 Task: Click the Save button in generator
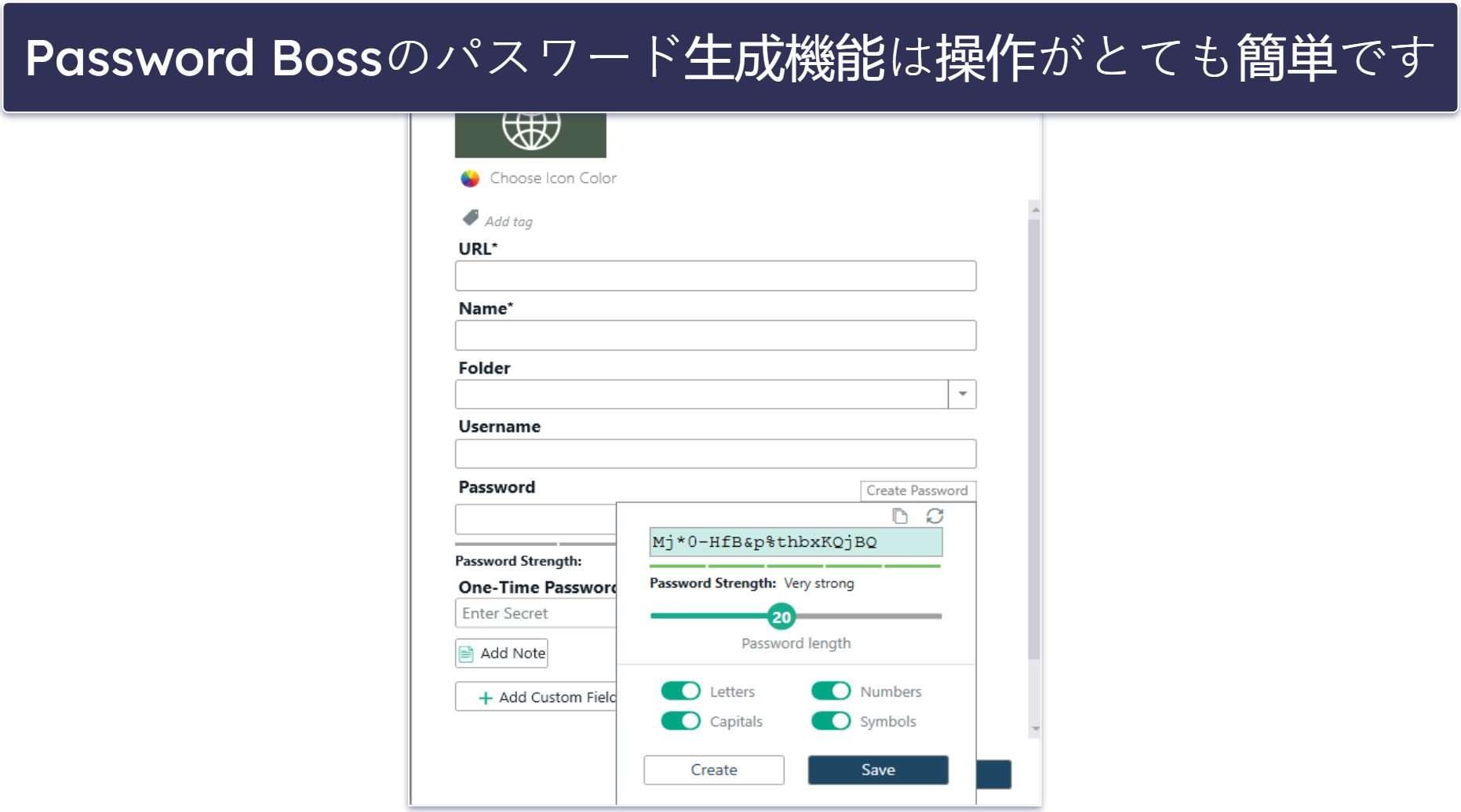(878, 770)
